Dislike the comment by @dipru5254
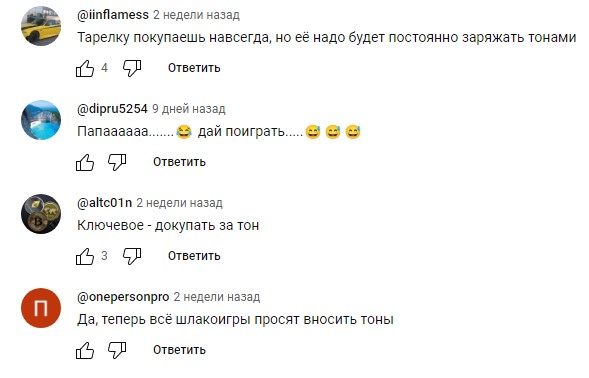 (x=117, y=162)
